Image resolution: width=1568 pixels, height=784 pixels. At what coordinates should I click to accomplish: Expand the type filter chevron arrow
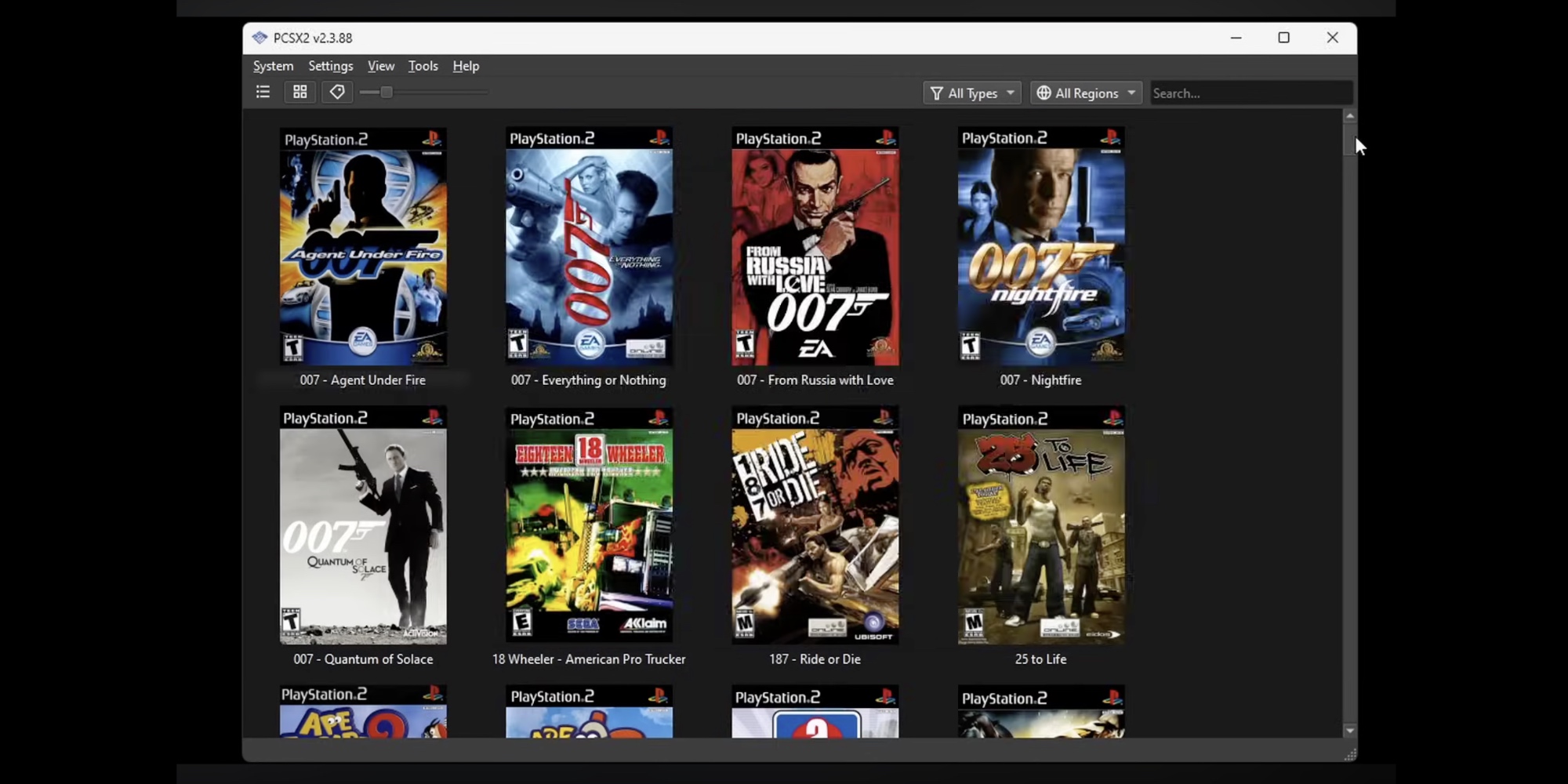click(x=1012, y=93)
